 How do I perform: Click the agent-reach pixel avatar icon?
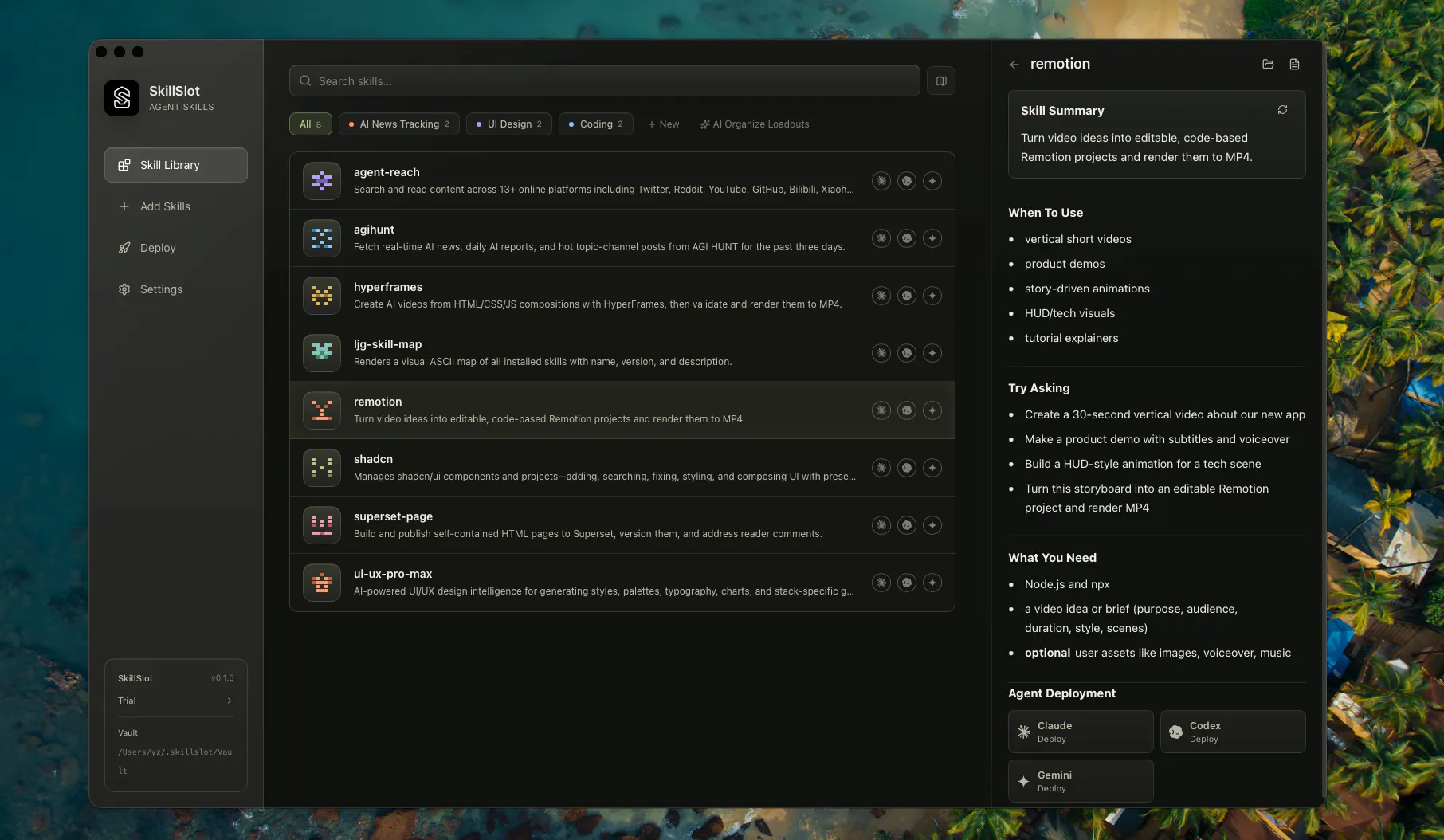[x=322, y=181]
